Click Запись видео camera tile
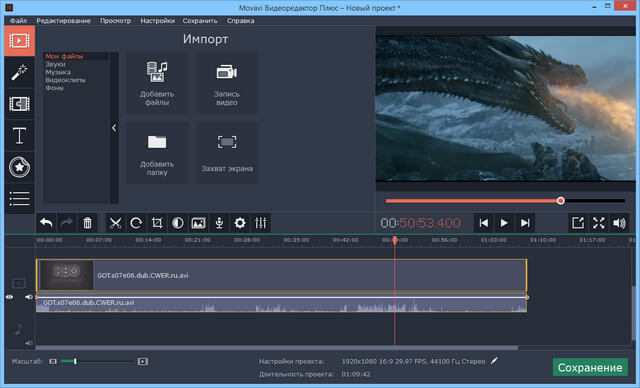Screen dimensions: 640x388 click(227, 83)
